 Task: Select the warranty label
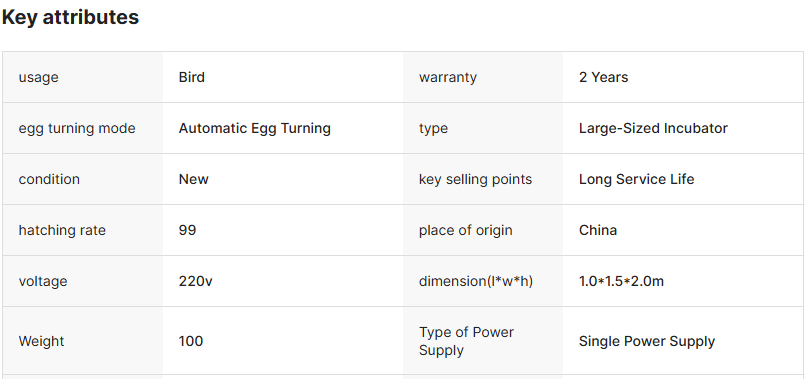coord(448,77)
